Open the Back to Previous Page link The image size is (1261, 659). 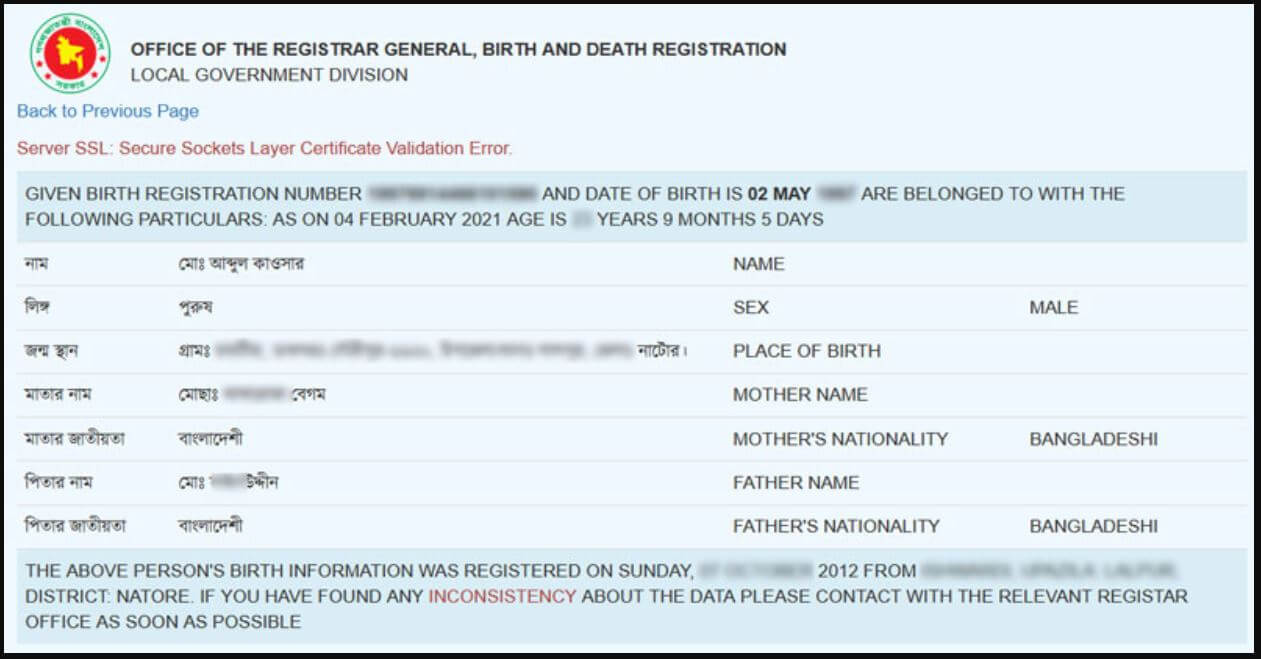pos(108,111)
